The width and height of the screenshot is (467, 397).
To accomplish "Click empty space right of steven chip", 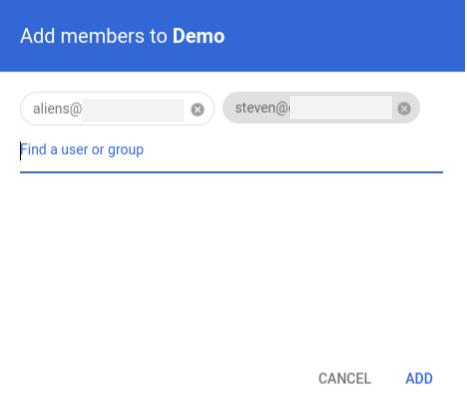I will coord(442,108).
